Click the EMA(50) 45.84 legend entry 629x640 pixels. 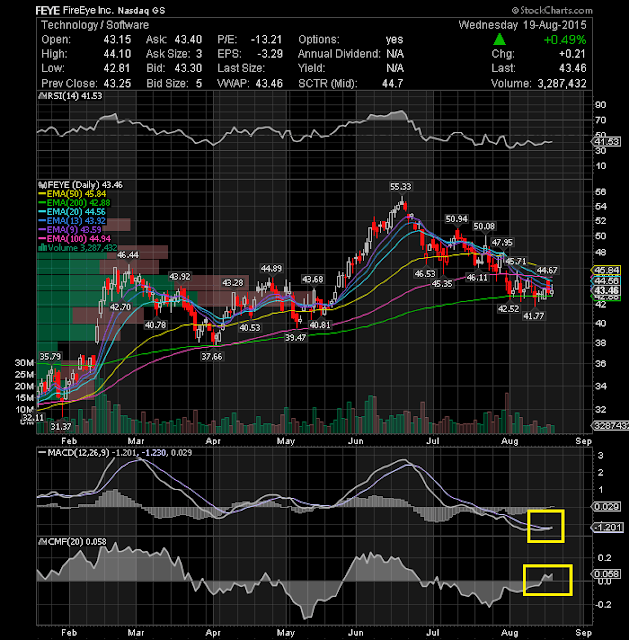(73, 194)
